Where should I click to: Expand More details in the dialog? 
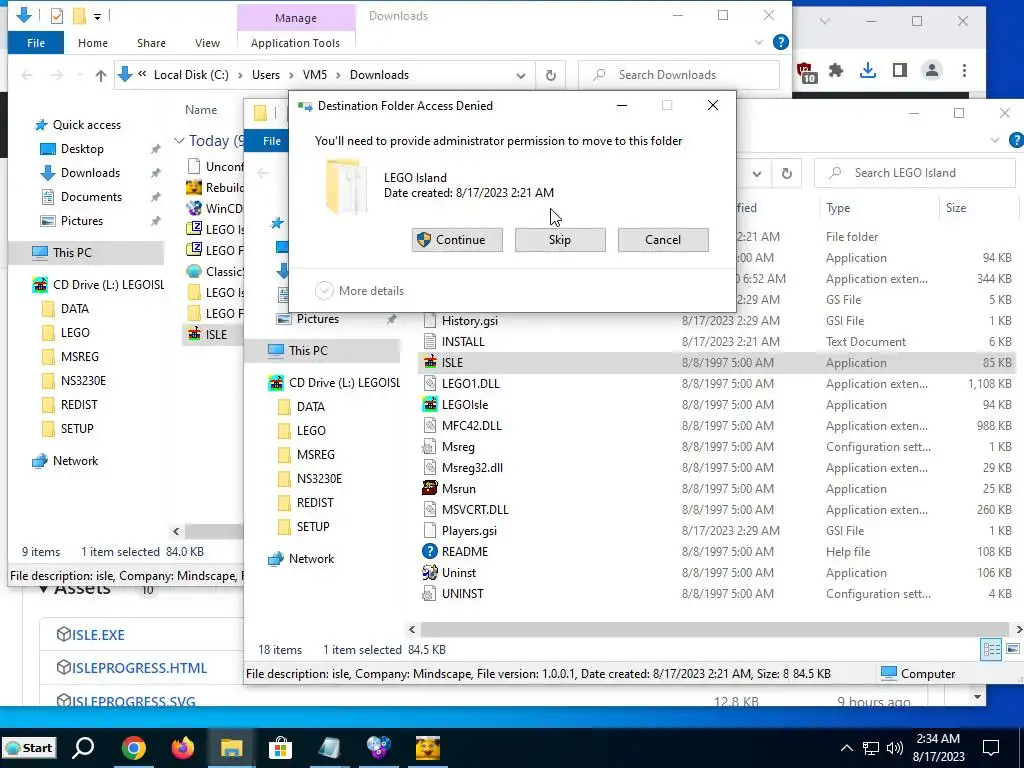tap(359, 291)
